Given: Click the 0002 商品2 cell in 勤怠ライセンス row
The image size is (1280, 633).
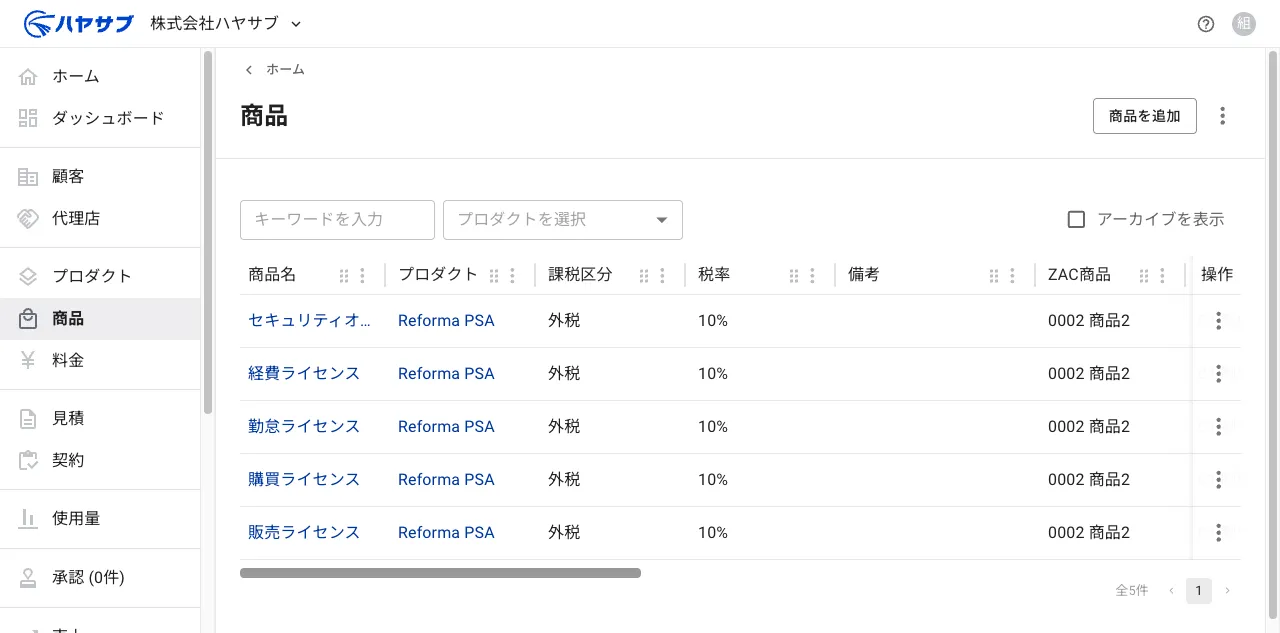Looking at the screenshot, I should (x=1089, y=426).
